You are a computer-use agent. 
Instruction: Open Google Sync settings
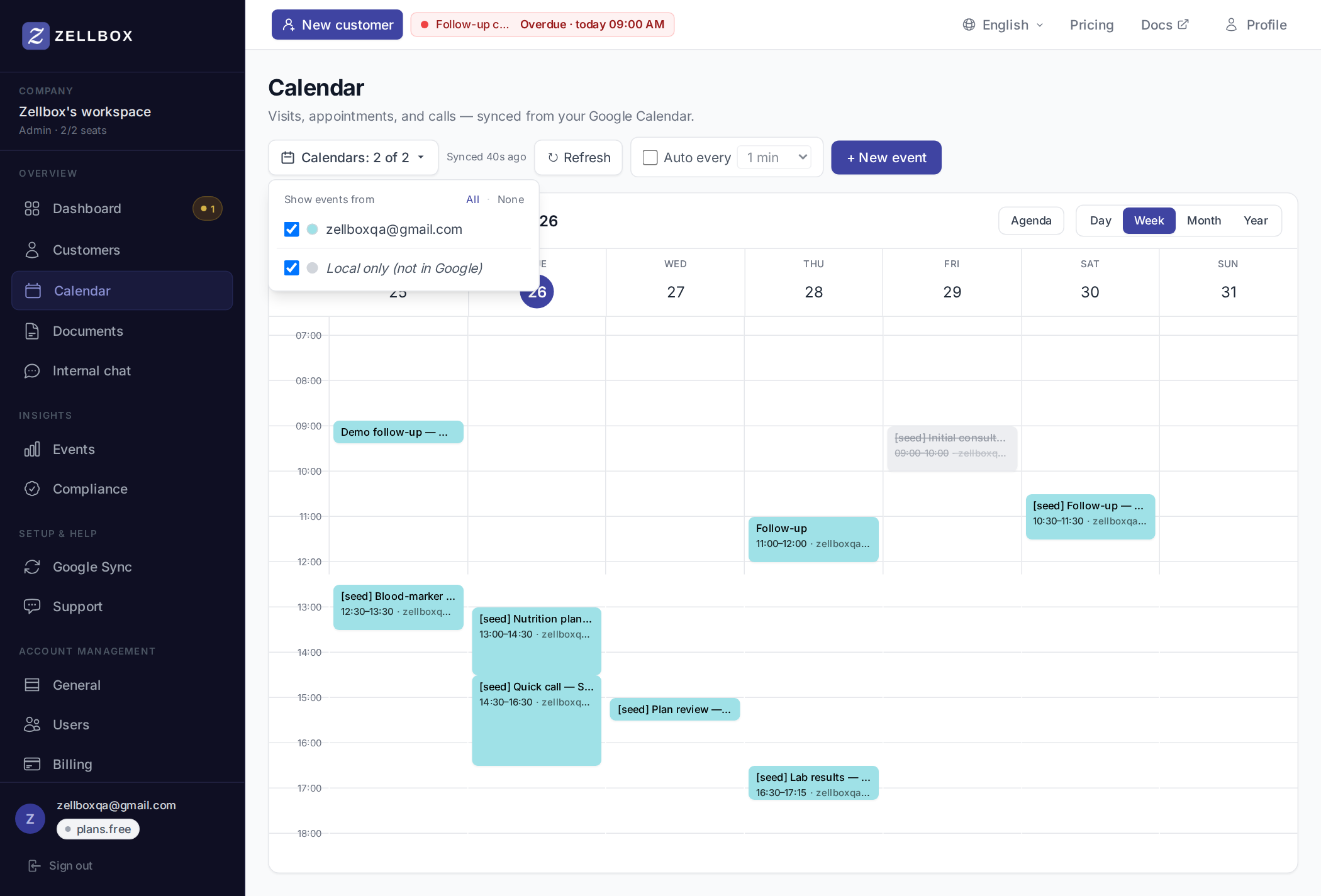click(x=122, y=567)
